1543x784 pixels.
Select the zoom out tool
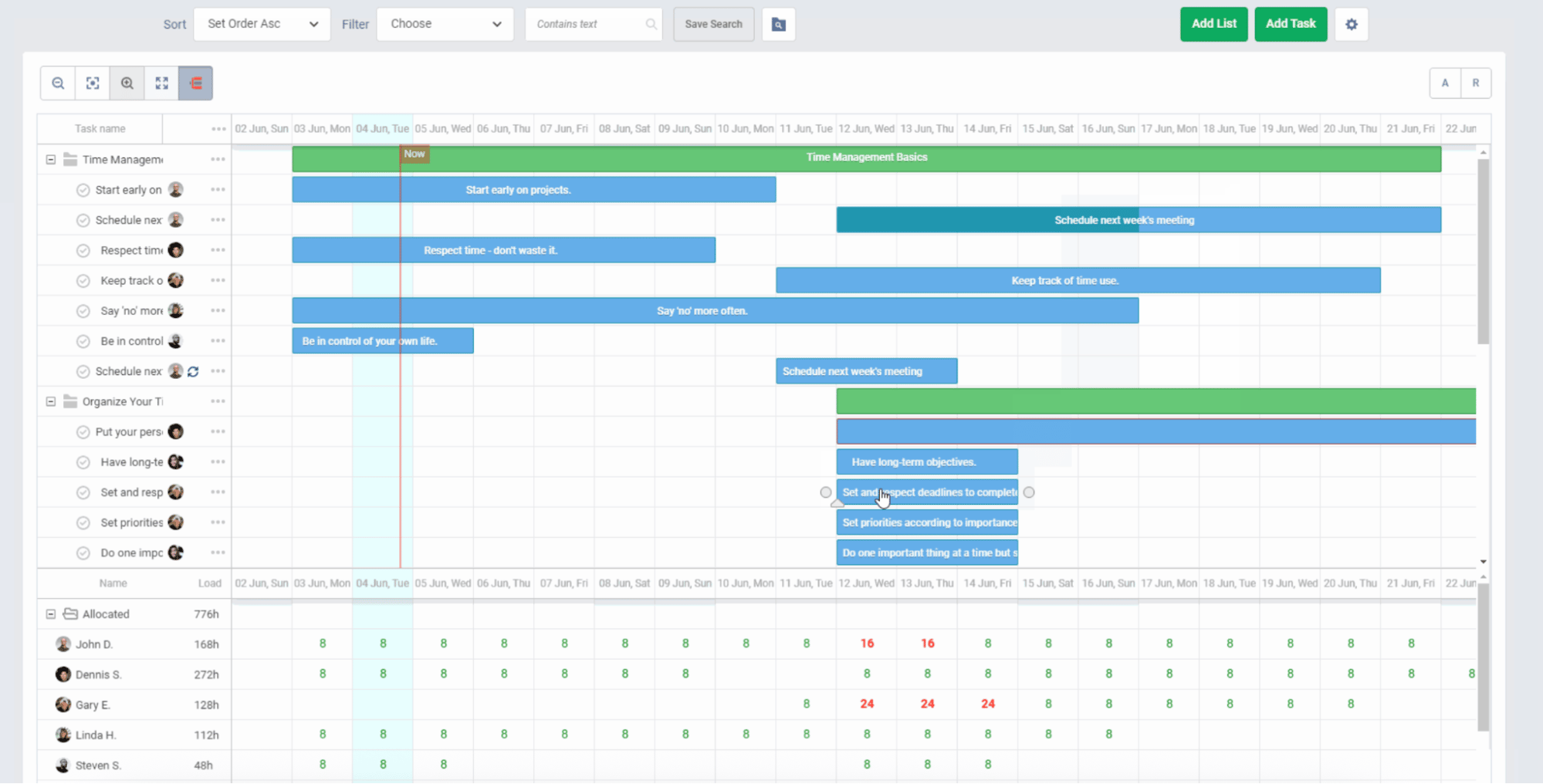(x=57, y=83)
